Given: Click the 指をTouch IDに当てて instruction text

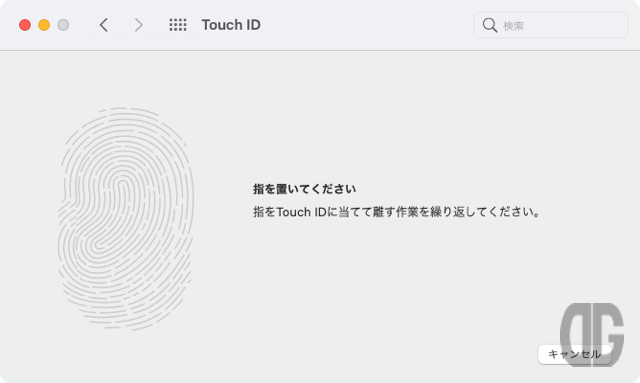Looking at the screenshot, I should click(397, 212).
